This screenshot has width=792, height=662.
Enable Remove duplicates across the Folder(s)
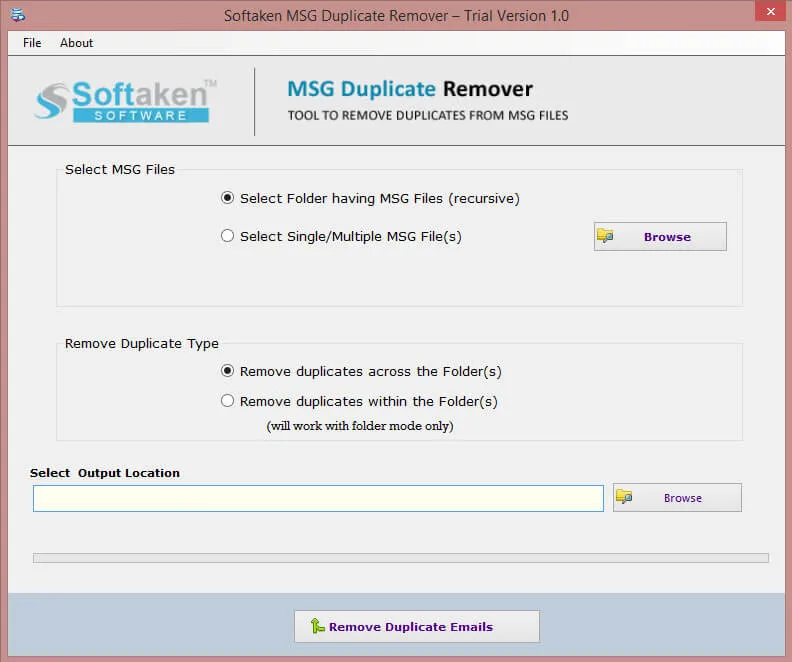(228, 371)
